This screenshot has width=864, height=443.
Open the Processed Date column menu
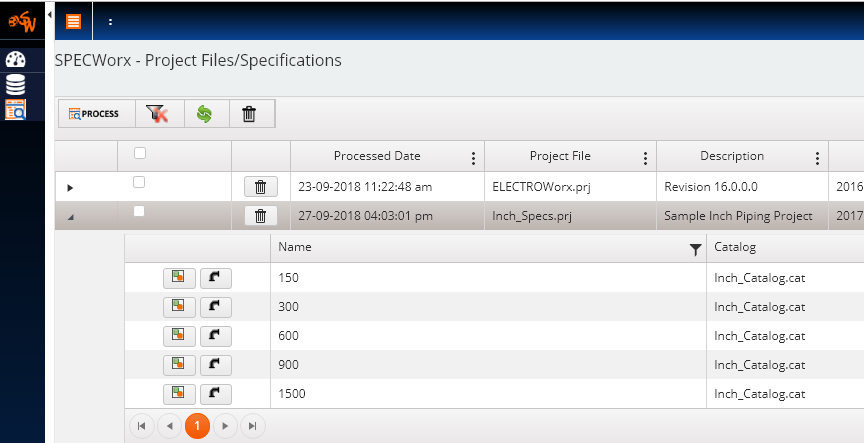(x=473, y=158)
